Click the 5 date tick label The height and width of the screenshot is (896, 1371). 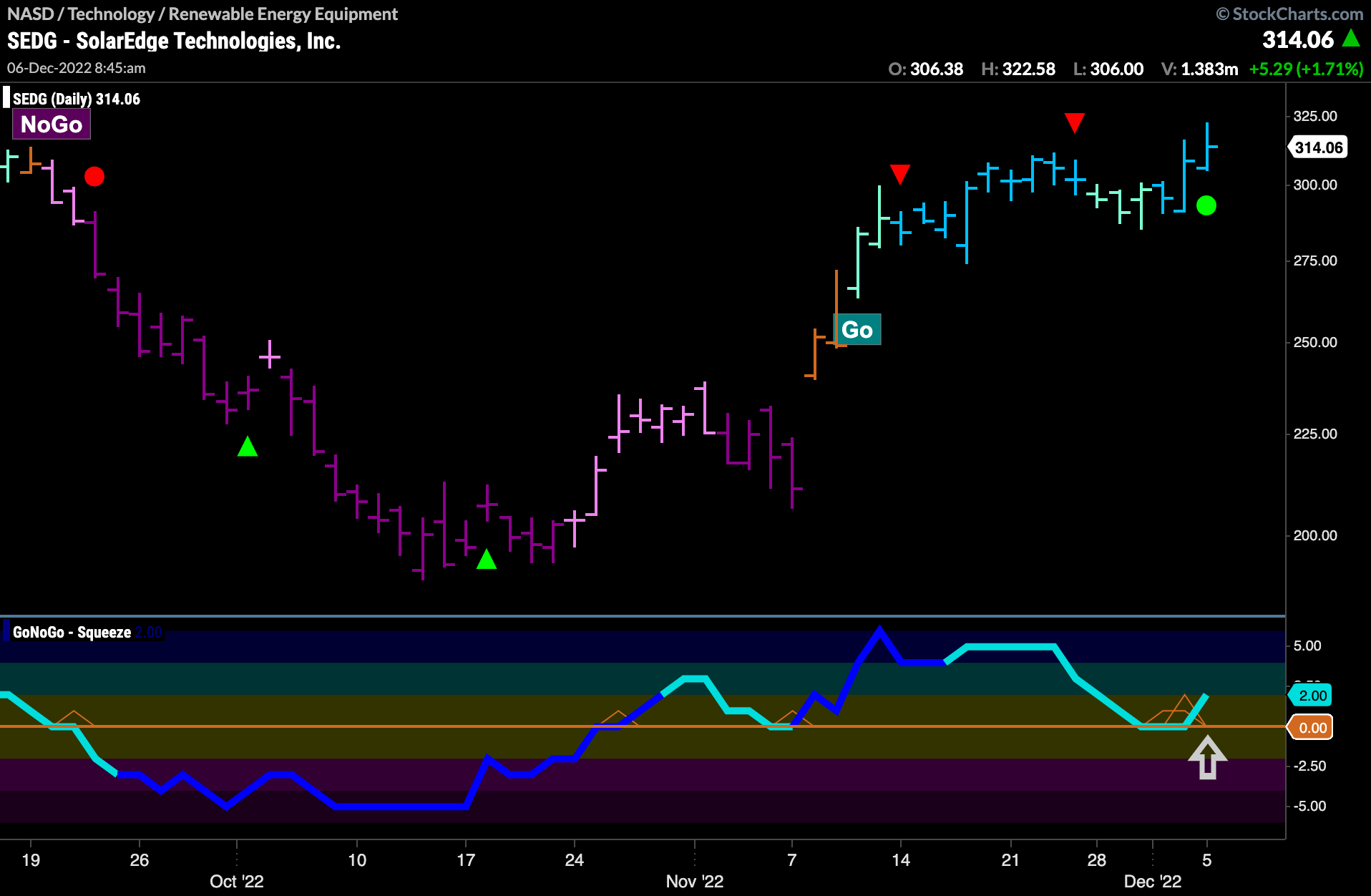coord(1207,860)
